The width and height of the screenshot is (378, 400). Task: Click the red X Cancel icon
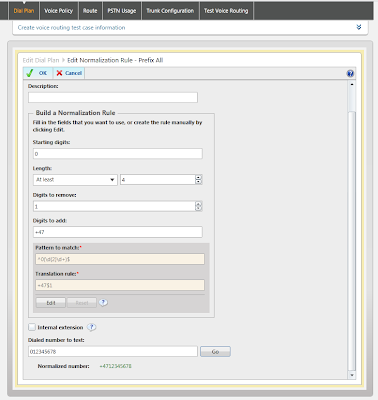tap(59, 73)
